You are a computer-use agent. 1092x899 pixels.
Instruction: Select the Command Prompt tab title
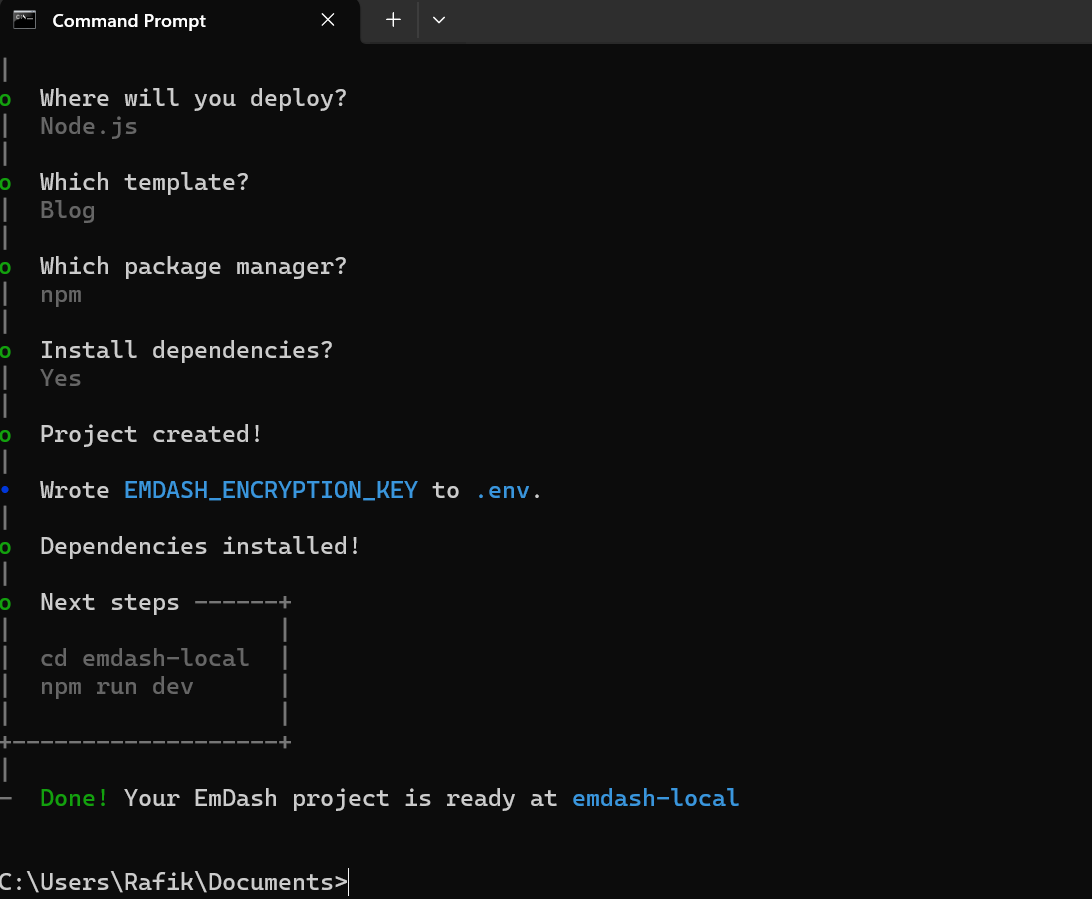(130, 21)
